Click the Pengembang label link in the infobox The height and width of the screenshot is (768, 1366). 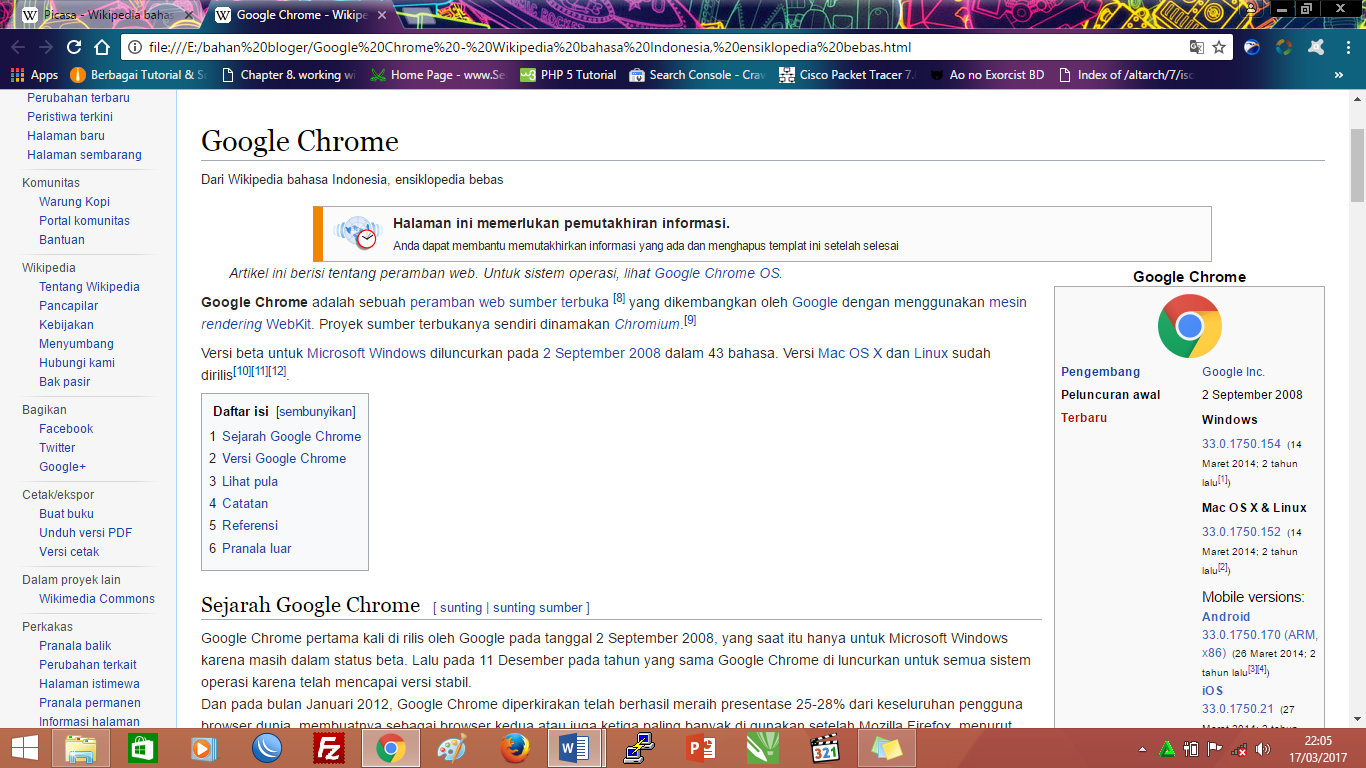1100,372
